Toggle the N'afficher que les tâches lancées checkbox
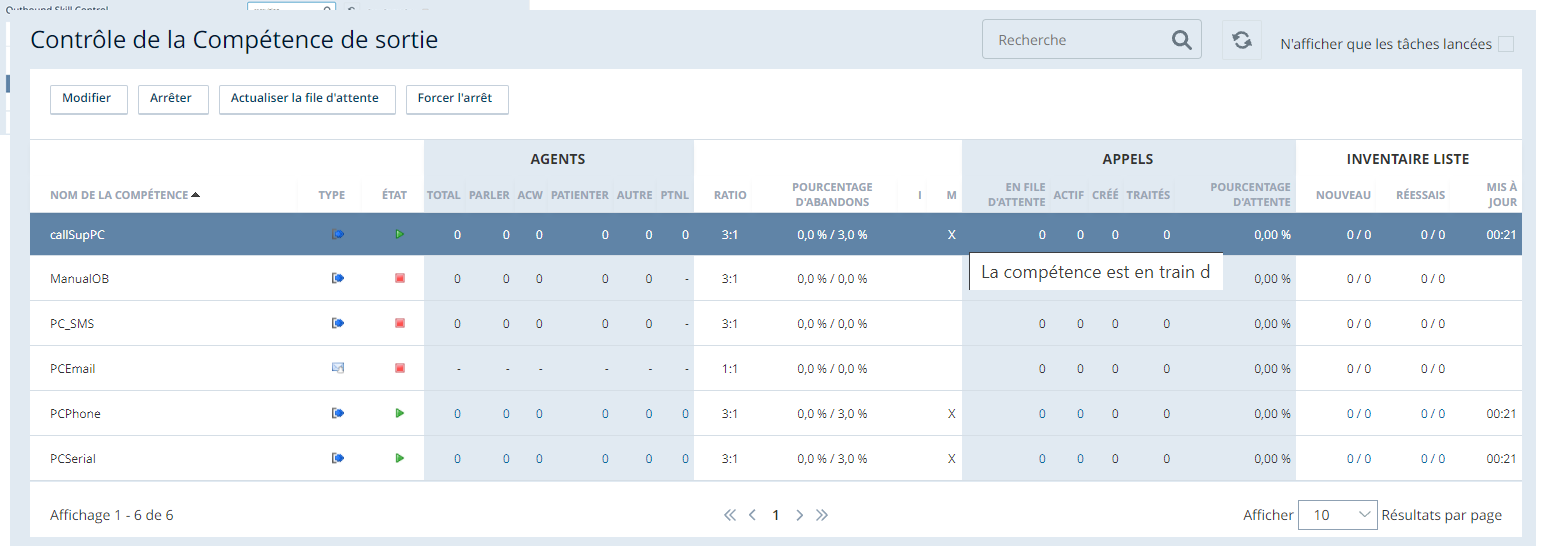 click(1505, 44)
